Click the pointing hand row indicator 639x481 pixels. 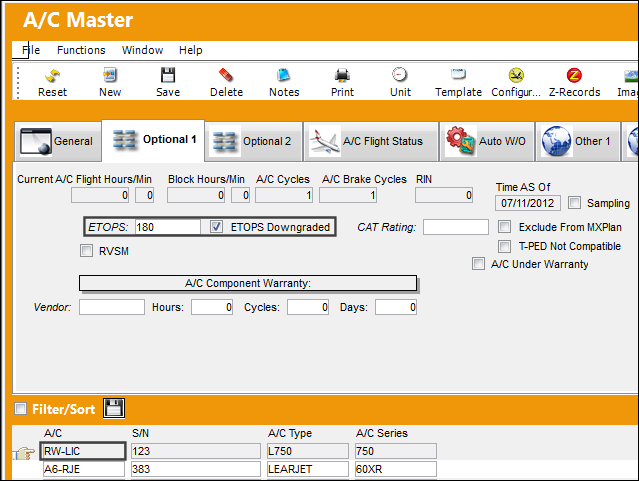coord(25,452)
